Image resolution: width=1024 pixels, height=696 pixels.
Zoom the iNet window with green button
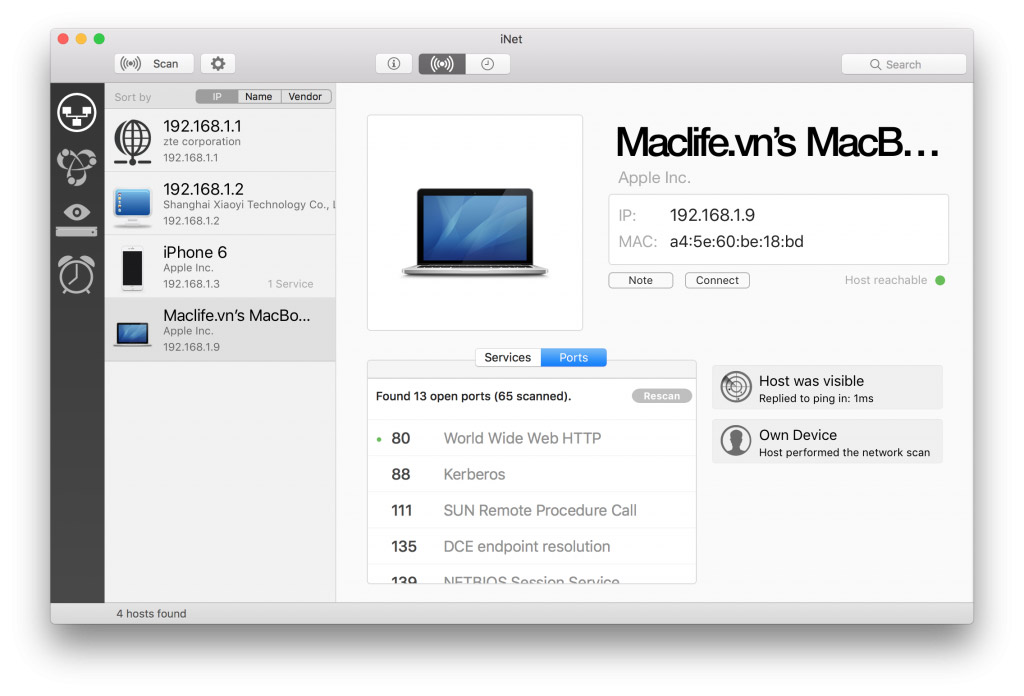click(99, 39)
